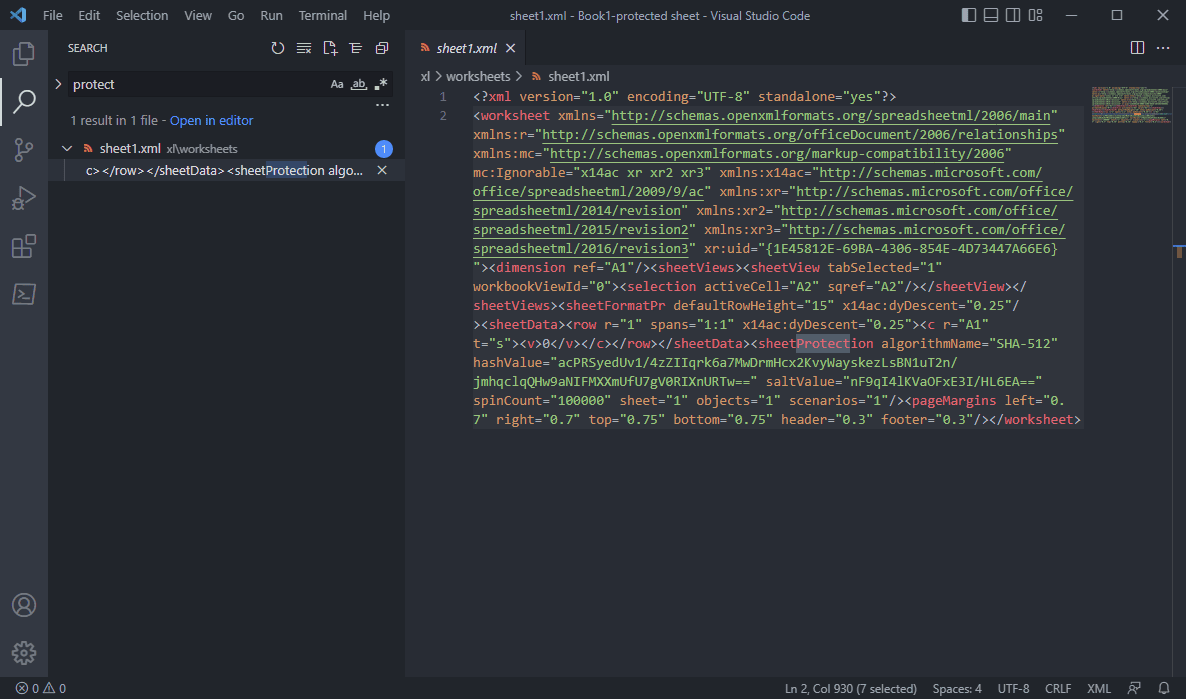1186x699 pixels.
Task: Open the Selection menu
Action: point(142,15)
